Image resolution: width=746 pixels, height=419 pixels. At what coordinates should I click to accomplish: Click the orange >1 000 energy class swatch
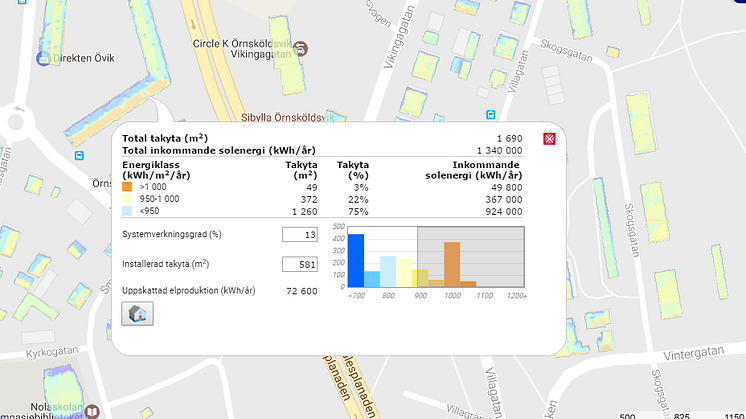click(127, 187)
